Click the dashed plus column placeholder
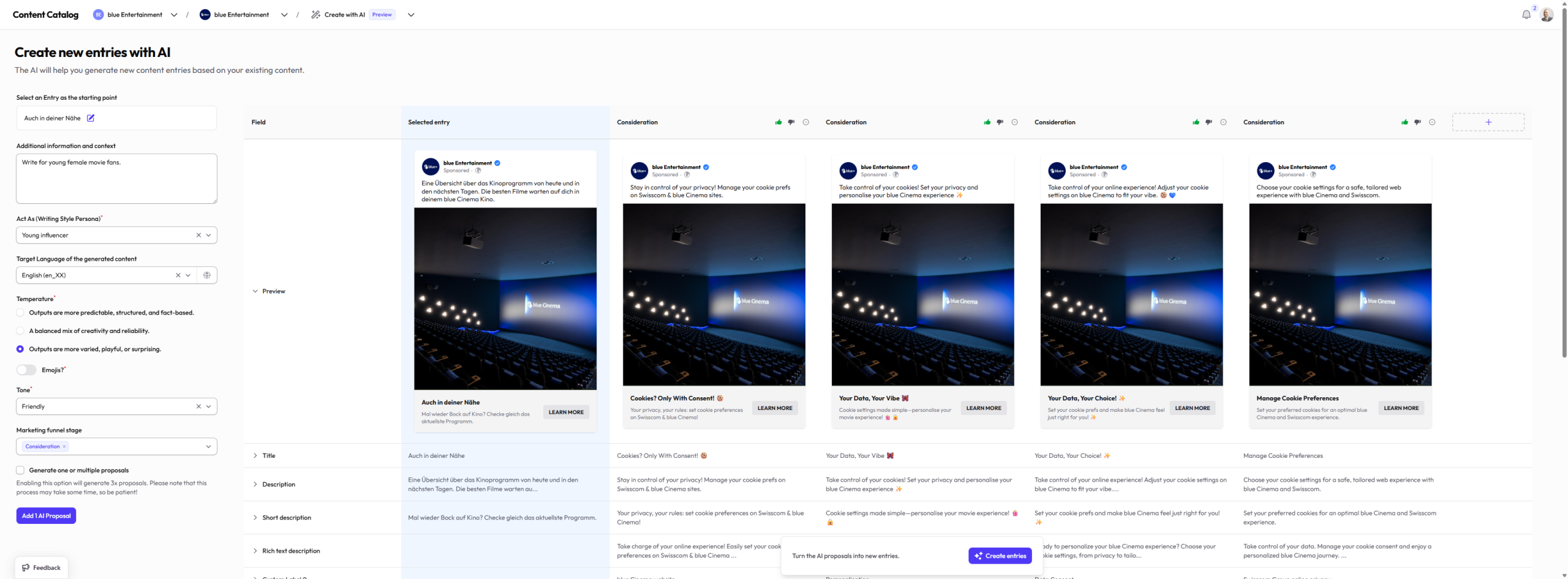1568x579 pixels. (1488, 122)
